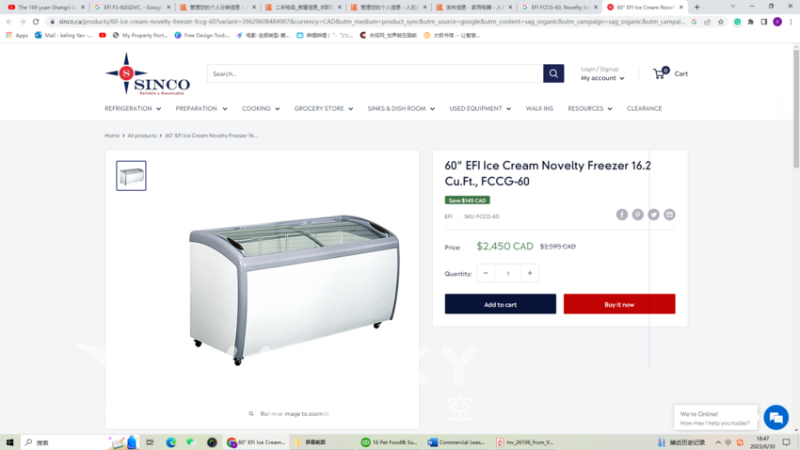Expand the My account dropdown
This screenshot has width=800, height=450.
pyautogui.click(x=602, y=78)
